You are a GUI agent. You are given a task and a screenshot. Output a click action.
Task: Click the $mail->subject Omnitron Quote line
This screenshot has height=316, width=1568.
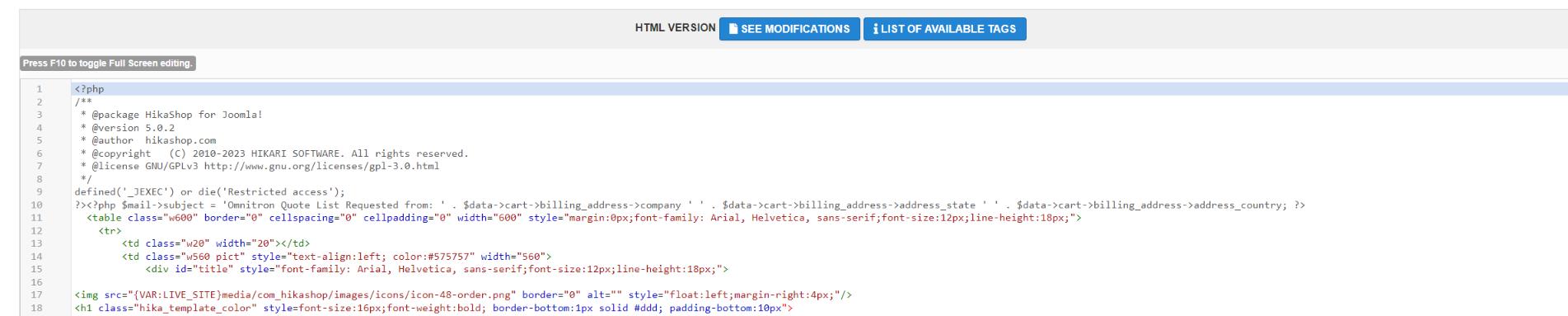[690, 205]
